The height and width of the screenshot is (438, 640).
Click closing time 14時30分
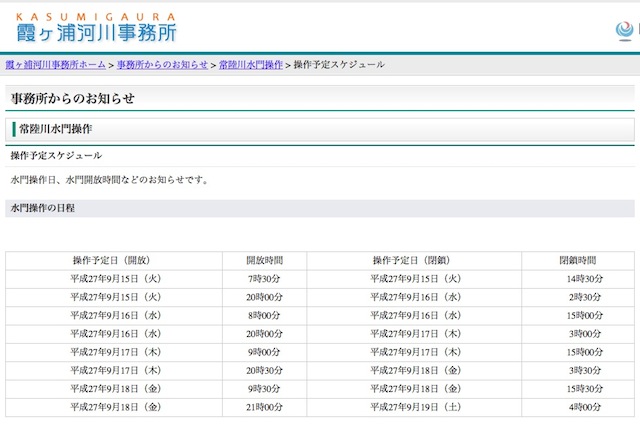click(x=584, y=279)
